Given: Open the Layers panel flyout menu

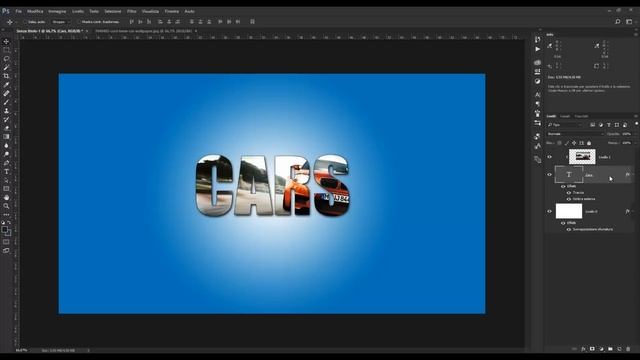Looking at the screenshot, I should pyautogui.click(x=636, y=116).
